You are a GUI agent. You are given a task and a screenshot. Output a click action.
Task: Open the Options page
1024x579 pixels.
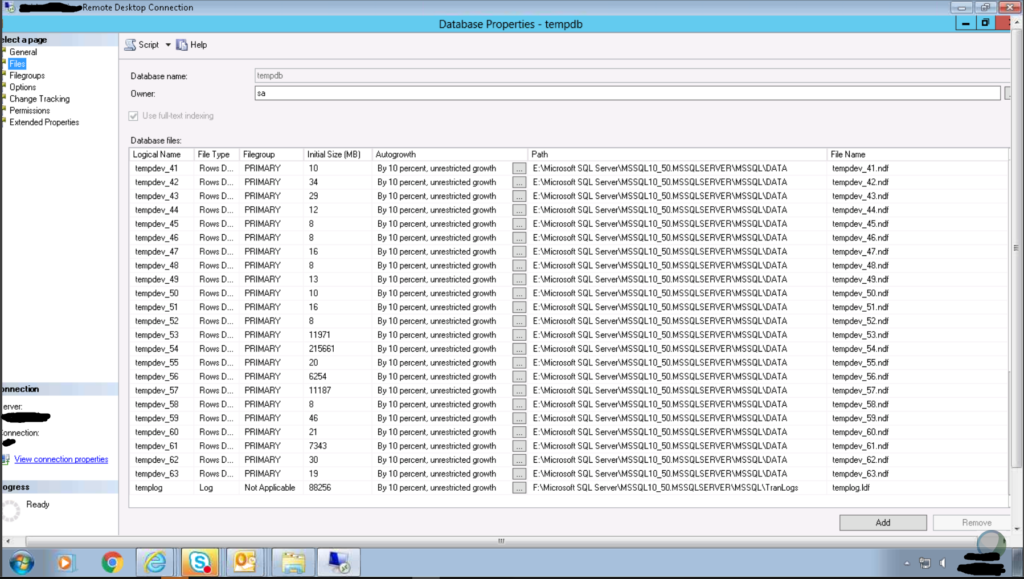pyautogui.click(x=22, y=87)
